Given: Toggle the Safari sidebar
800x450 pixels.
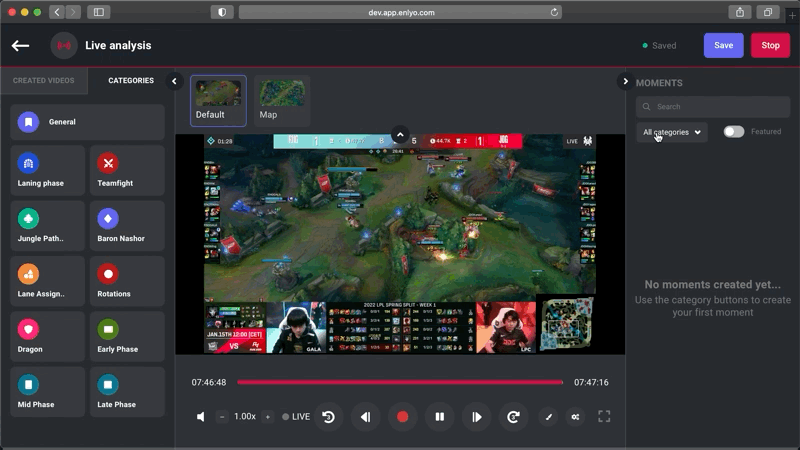Looking at the screenshot, I should (x=98, y=12).
